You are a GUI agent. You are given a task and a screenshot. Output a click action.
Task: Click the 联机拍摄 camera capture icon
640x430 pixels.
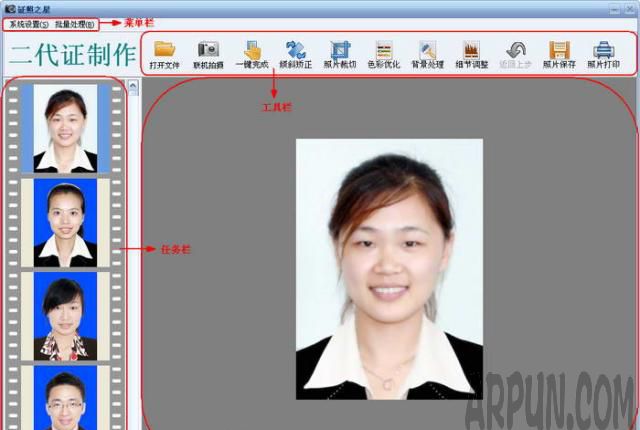(x=208, y=53)
